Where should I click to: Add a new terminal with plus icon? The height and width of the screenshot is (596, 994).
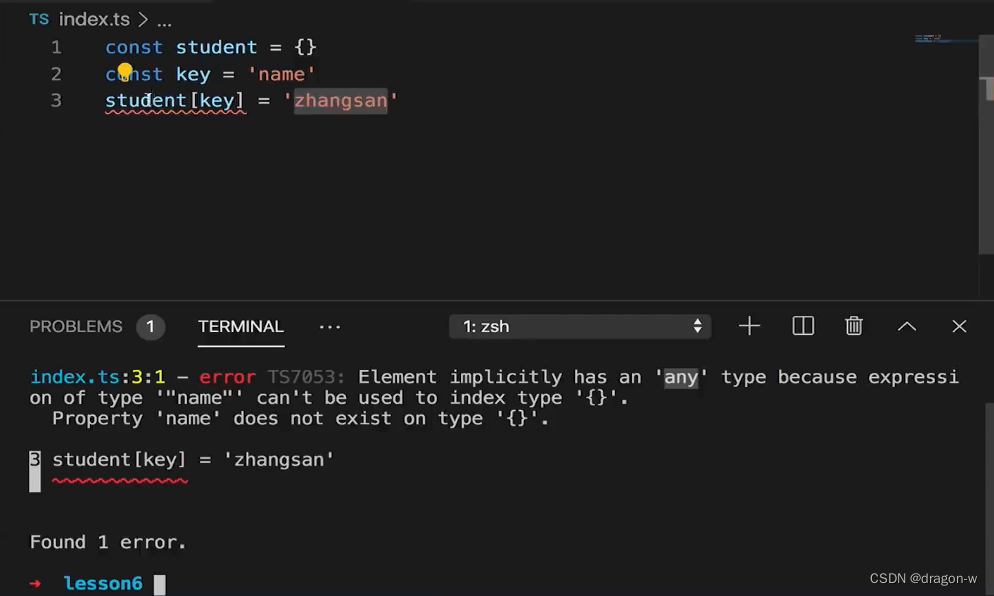(749, 327)
